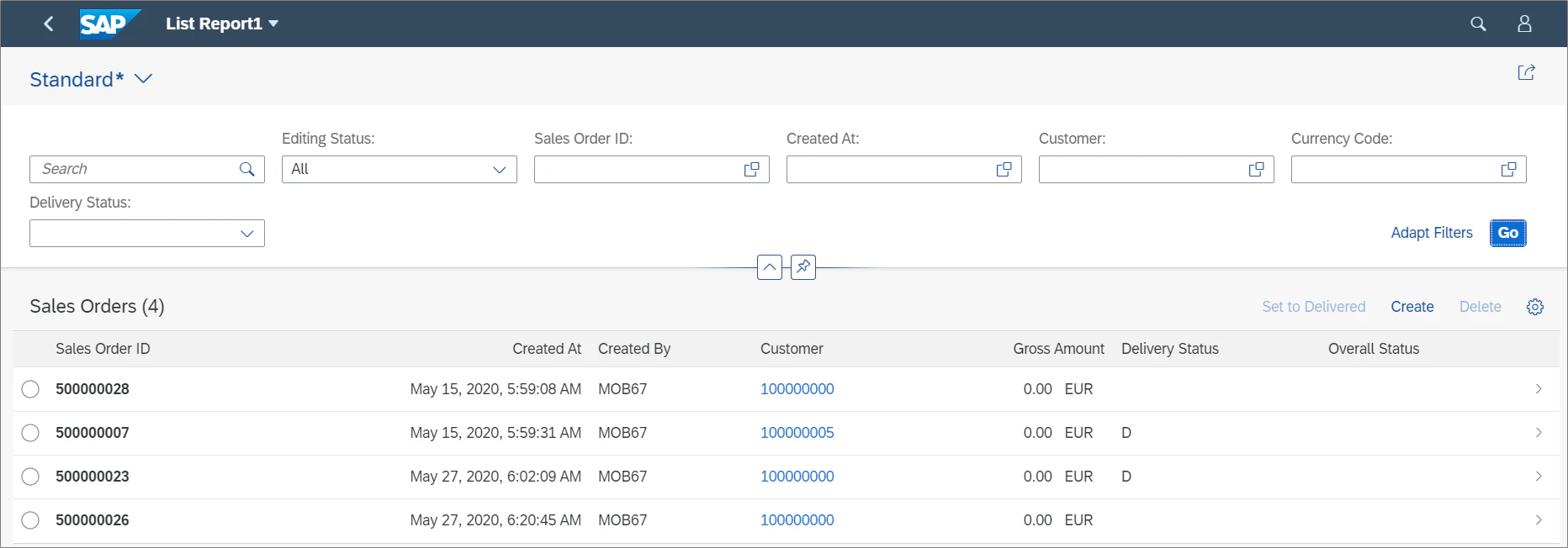
Task: Click the Go button
Action: coord(1508,233)
